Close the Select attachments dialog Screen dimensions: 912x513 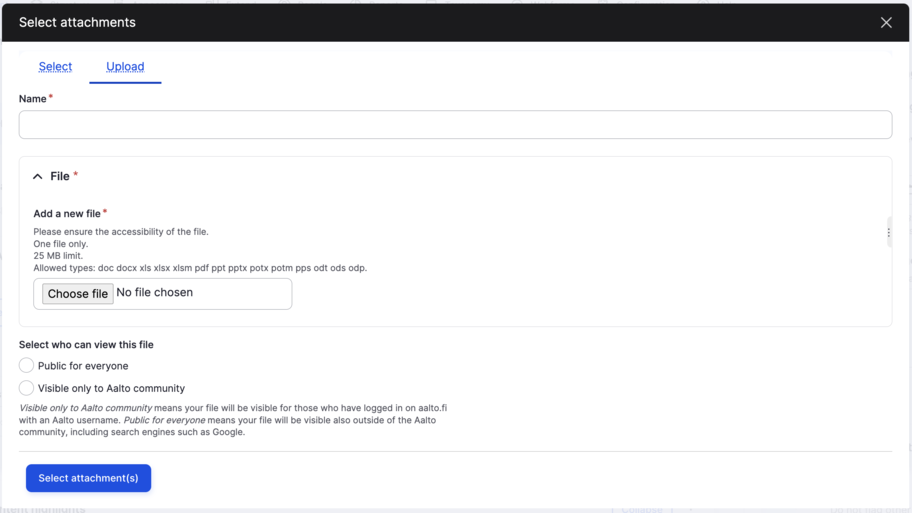885,22
